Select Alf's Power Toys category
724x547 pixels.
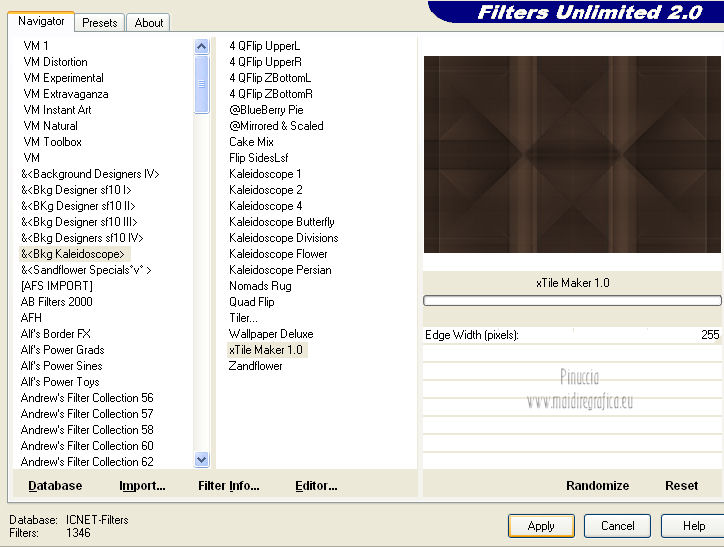[60, 382]
